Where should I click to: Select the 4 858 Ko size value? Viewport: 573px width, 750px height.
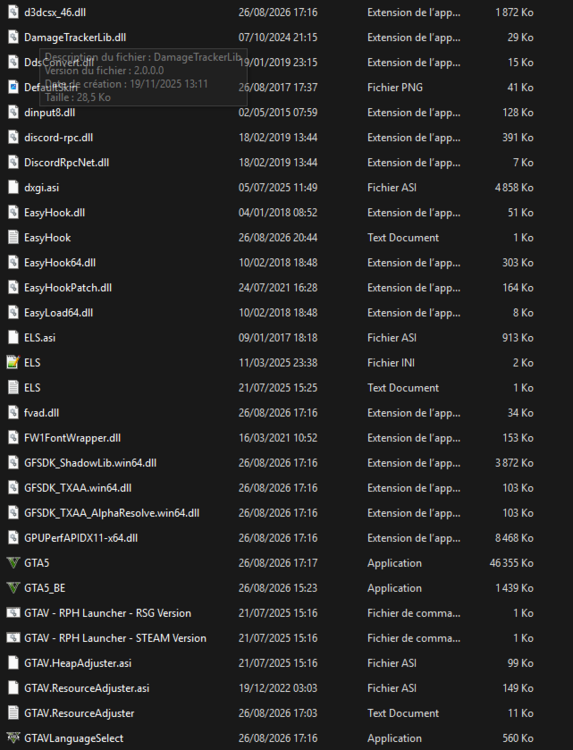click(x=514, y=188)
